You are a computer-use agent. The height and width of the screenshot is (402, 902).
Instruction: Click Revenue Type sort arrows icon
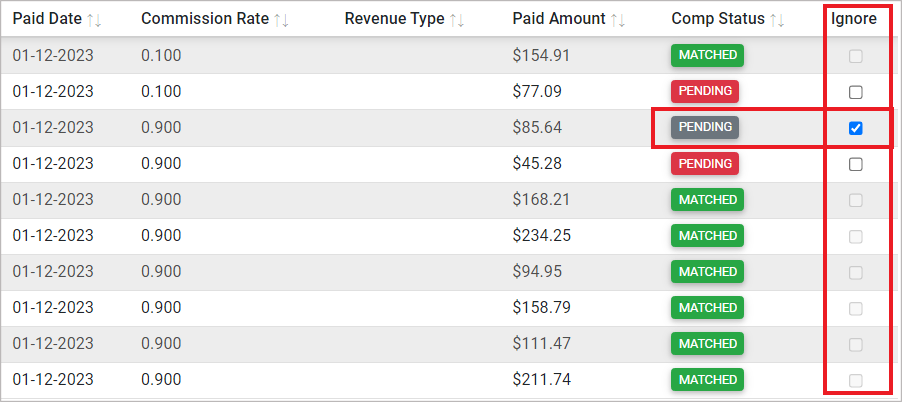pyautogui.click(x=457, y=19)
